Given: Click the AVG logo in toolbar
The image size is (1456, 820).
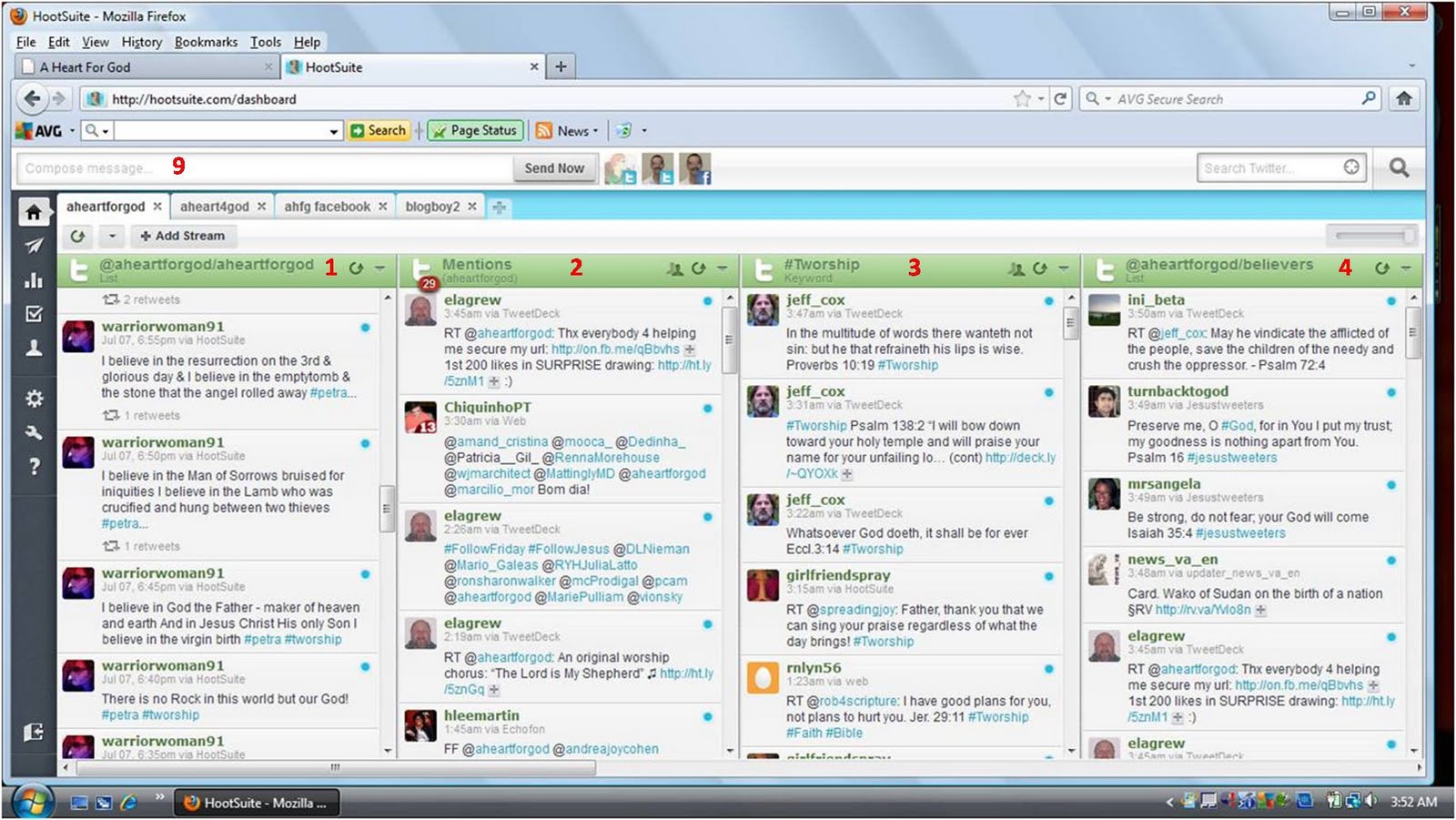Looking at the screenshot, I should coord(39,131).
